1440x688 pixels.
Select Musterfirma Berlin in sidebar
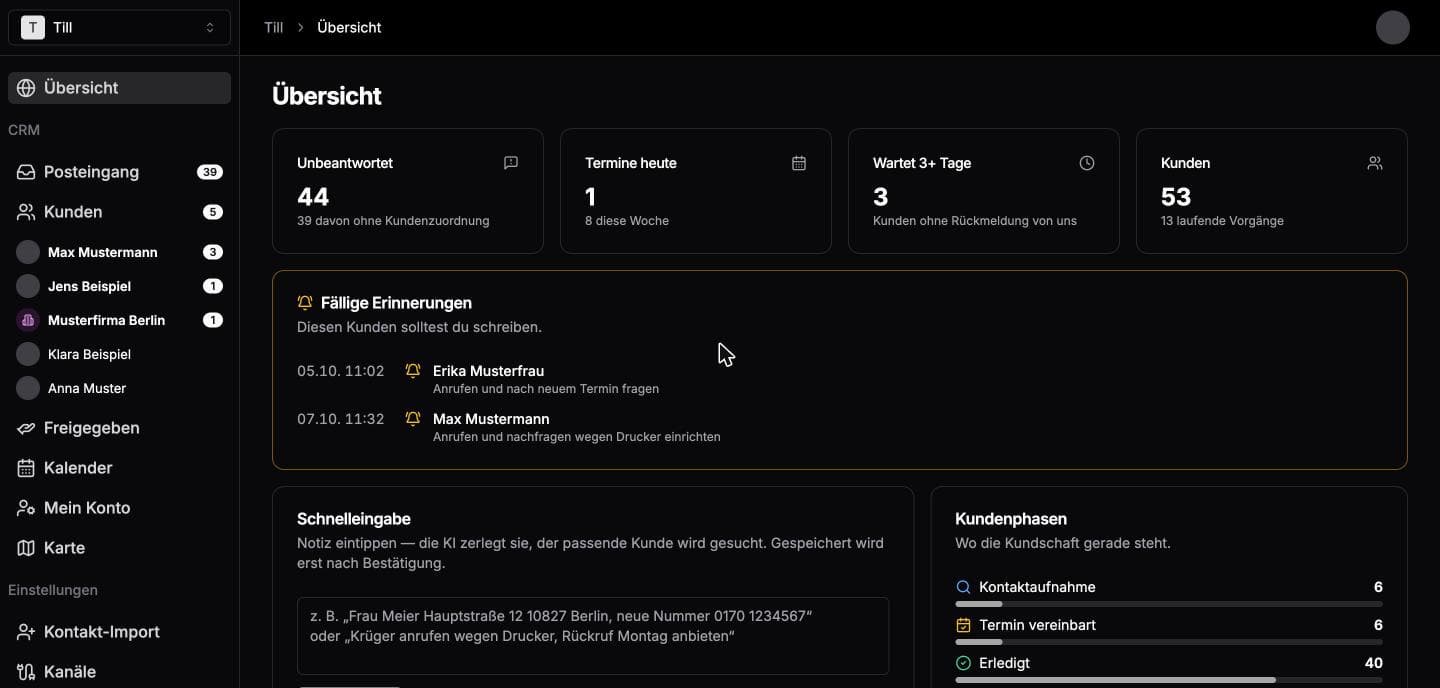(119, 320)
